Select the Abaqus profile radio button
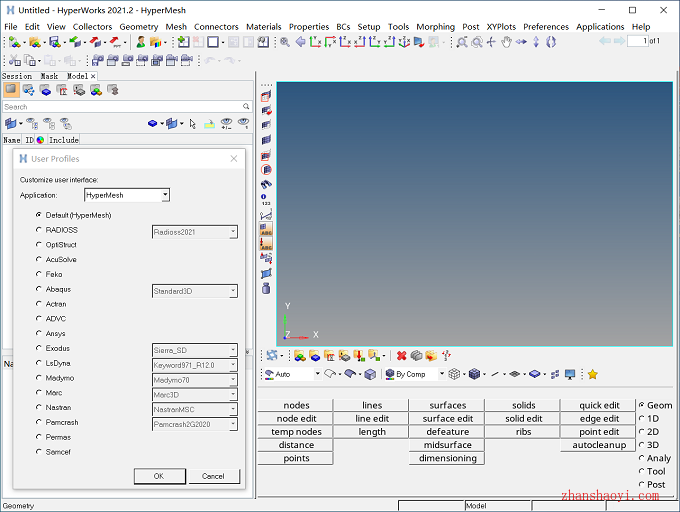 39,289
